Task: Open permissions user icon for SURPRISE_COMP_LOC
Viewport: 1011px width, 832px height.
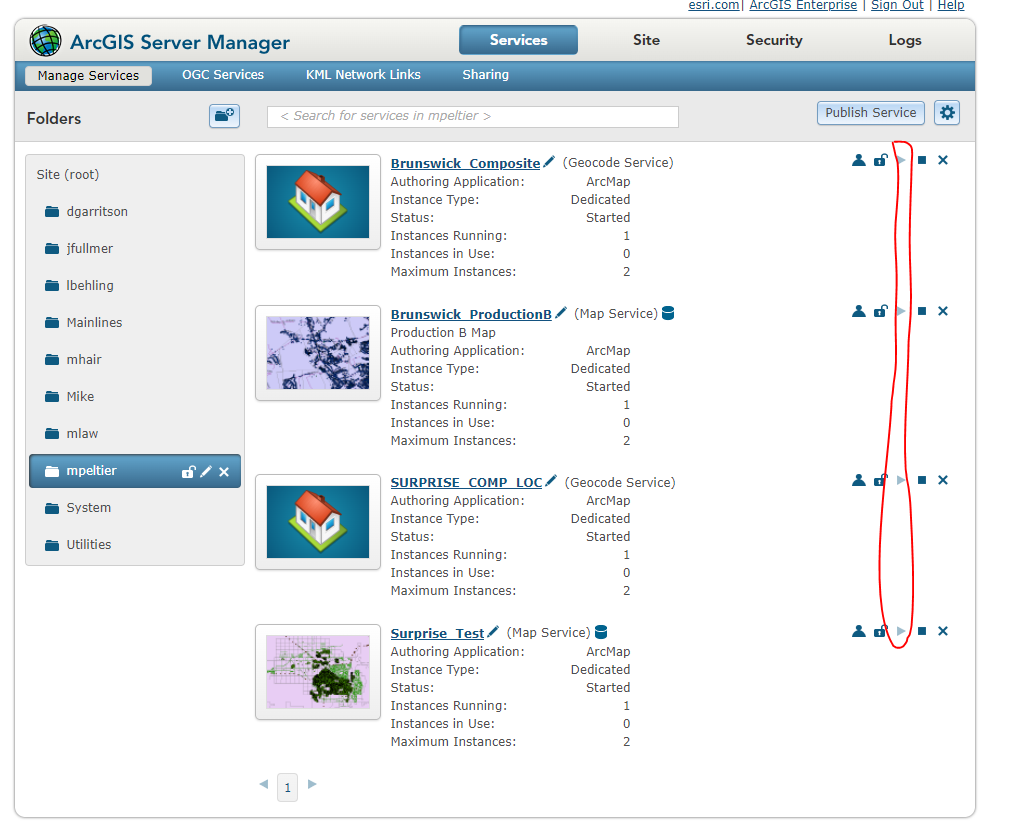Action: tap(859, 480)
